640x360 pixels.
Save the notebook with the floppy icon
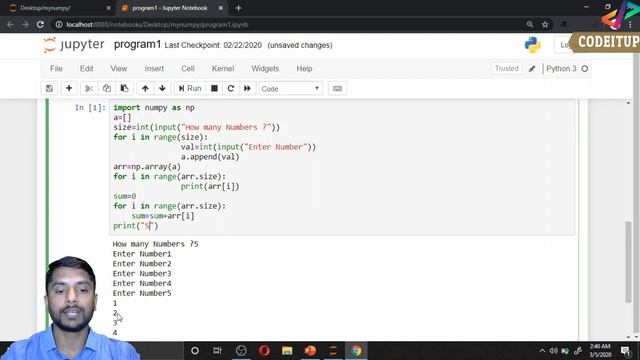coord(49,89)
